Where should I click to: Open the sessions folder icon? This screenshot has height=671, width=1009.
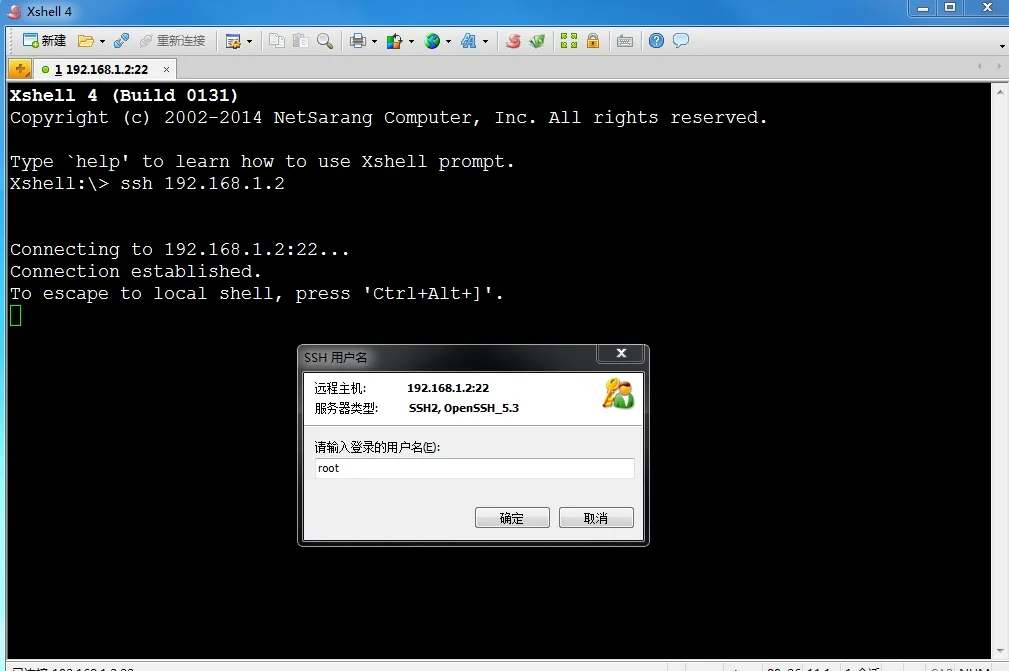(x=86, y=41)
